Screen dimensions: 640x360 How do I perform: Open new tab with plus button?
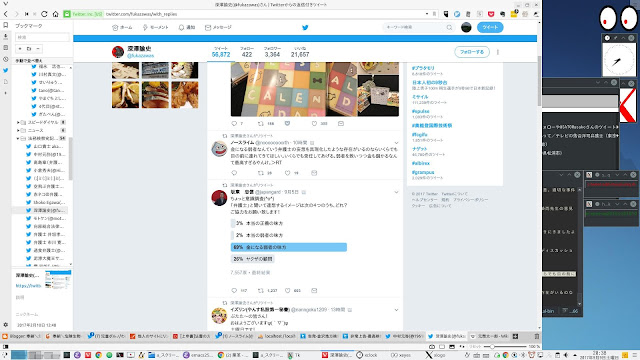(x=515, y=336)
